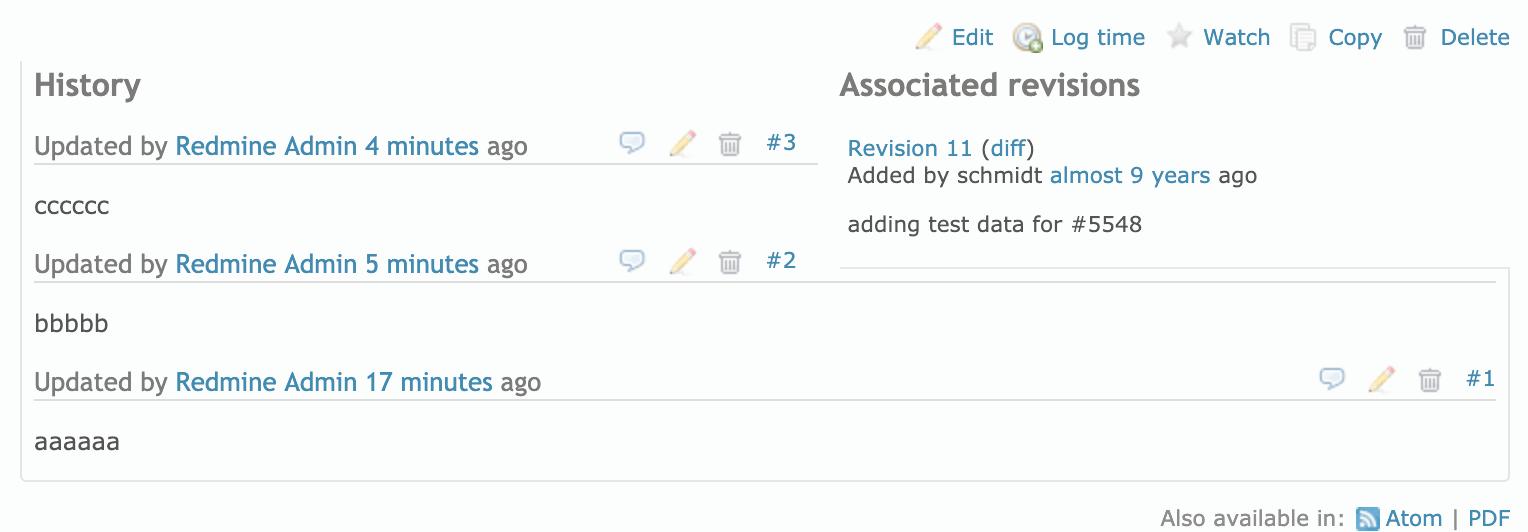The width and height of the screenshot is (1528, 532).
Task: Export the issue as PDF
Action: (1488, 518)
